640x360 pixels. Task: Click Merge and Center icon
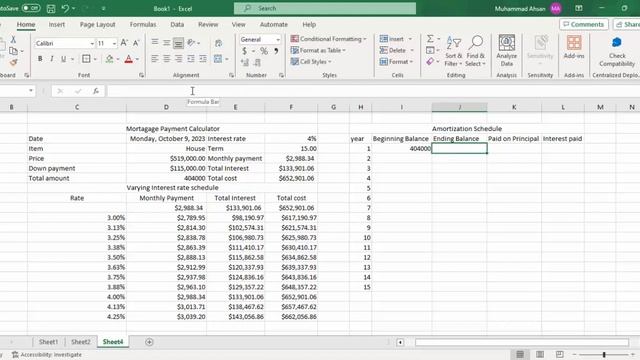coord(218,59)
